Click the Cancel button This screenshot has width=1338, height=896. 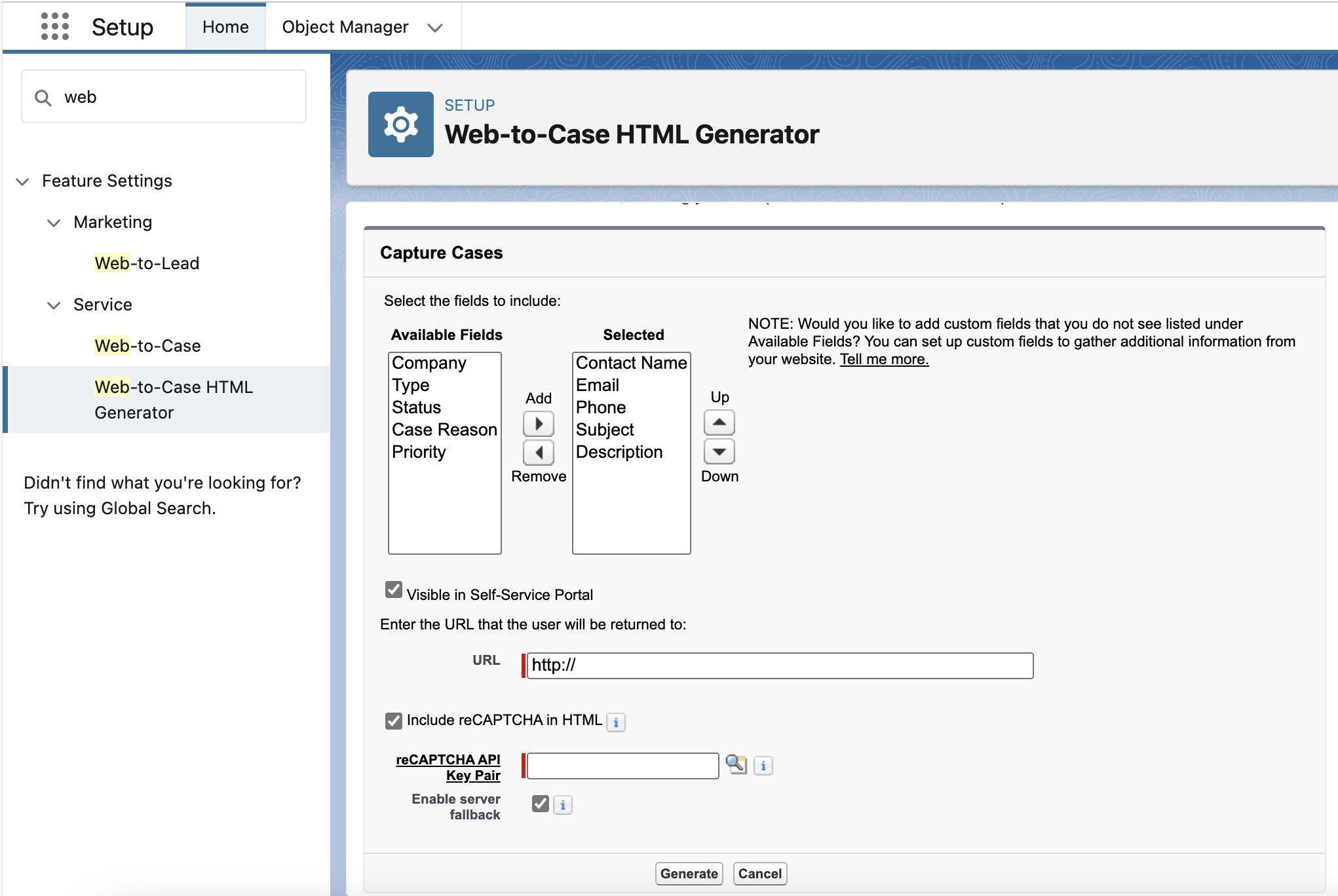[x=760, y=874]
